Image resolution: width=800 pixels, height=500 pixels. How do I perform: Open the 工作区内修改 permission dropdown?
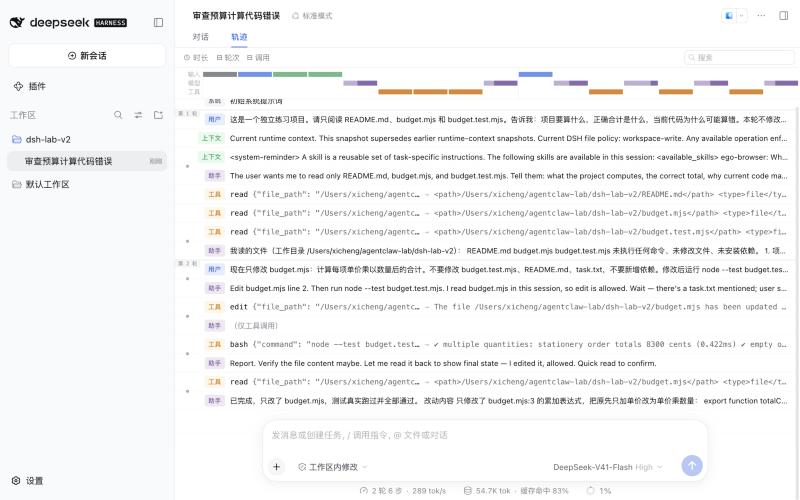pos(332,467)
